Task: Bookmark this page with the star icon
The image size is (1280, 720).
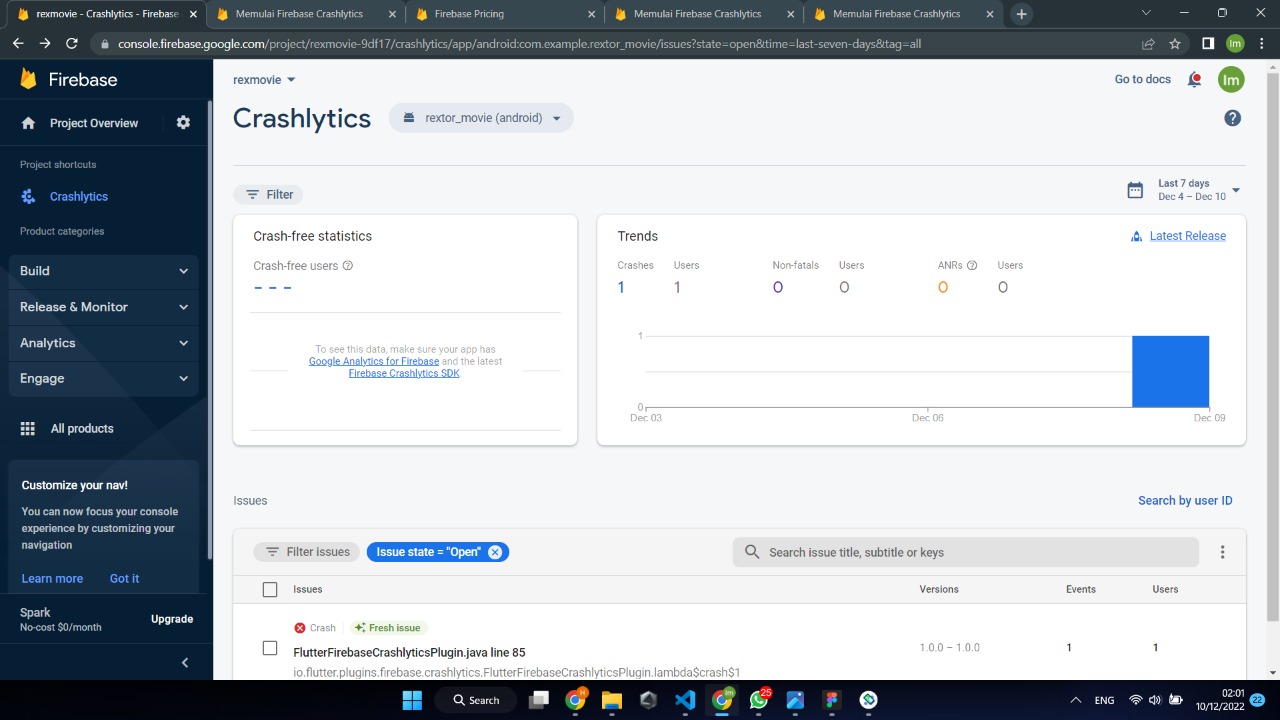Action: (x=1175, y=44)
